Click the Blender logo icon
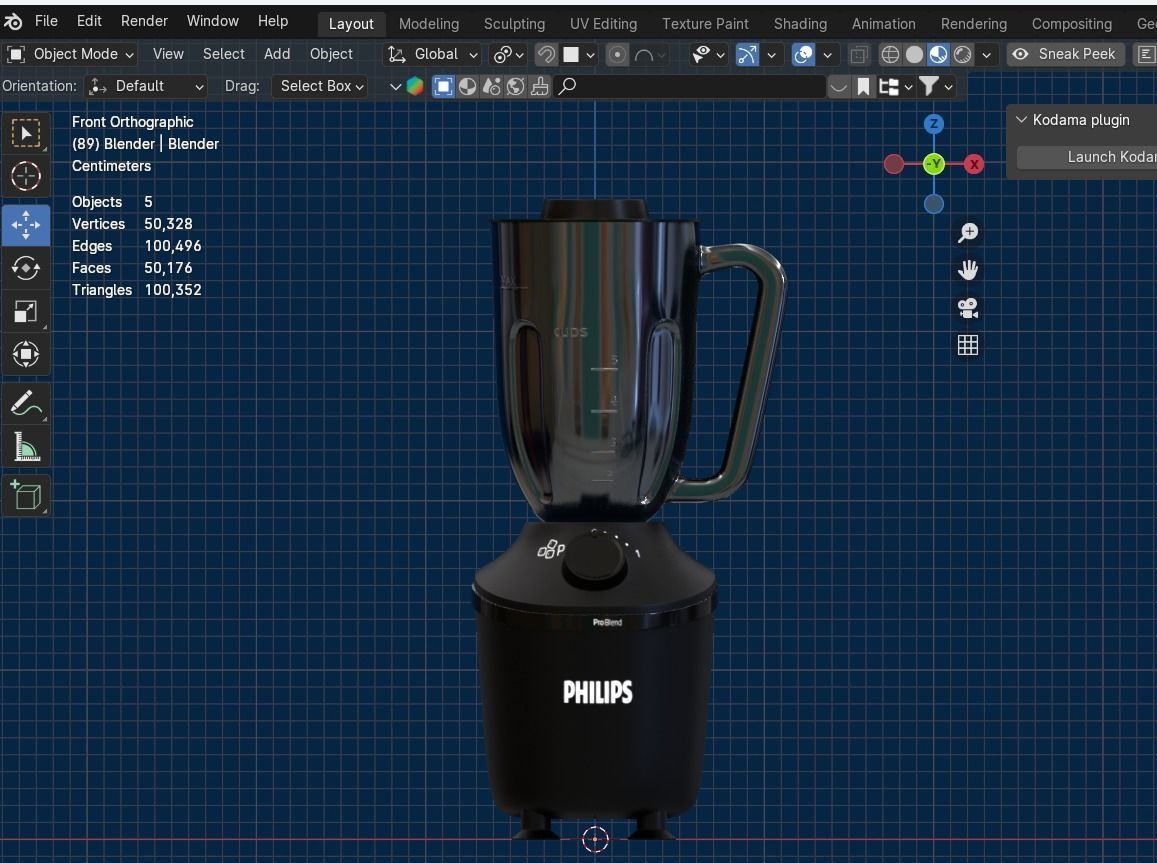1157x863 pixels. pos(13,21)
